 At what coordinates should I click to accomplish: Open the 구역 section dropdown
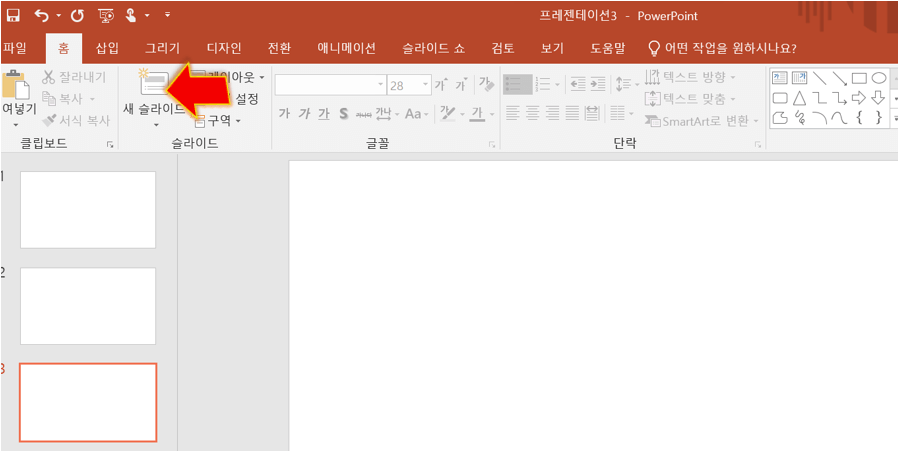pos(218,120)
